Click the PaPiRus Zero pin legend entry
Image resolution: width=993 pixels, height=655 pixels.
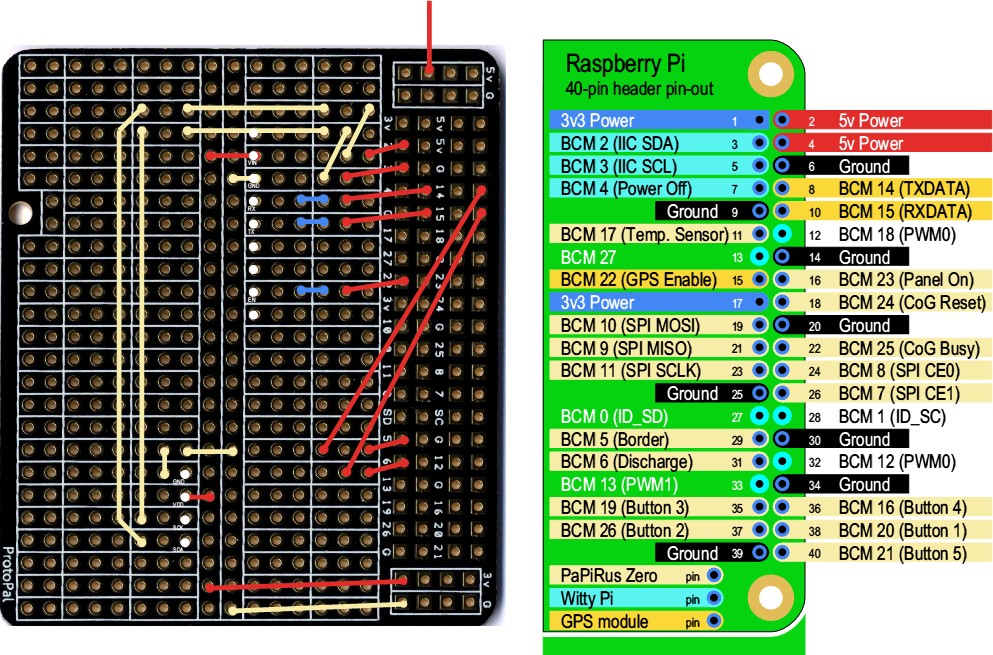[x=636, y=575]
